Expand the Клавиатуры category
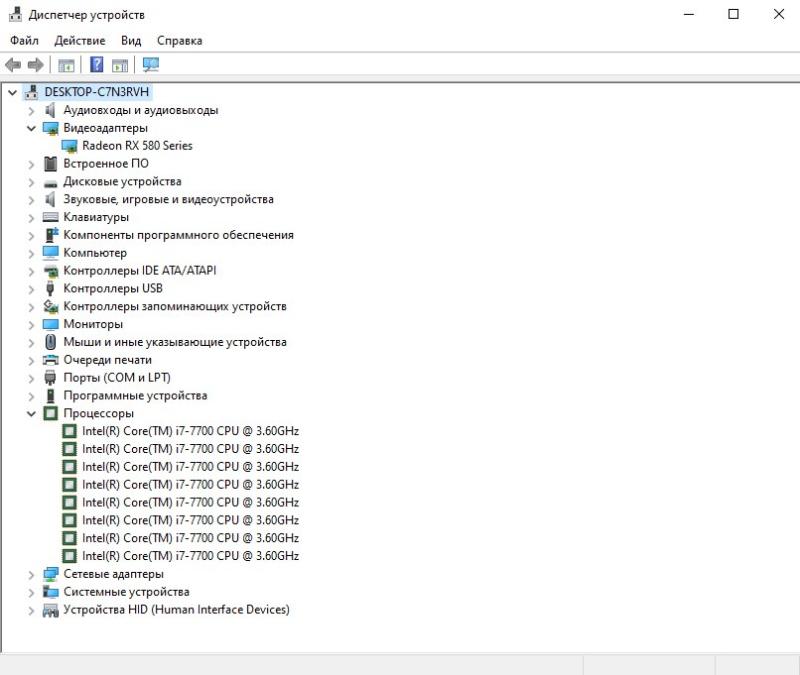This screenshot has height=675, width=800. [x=31, y=218]
